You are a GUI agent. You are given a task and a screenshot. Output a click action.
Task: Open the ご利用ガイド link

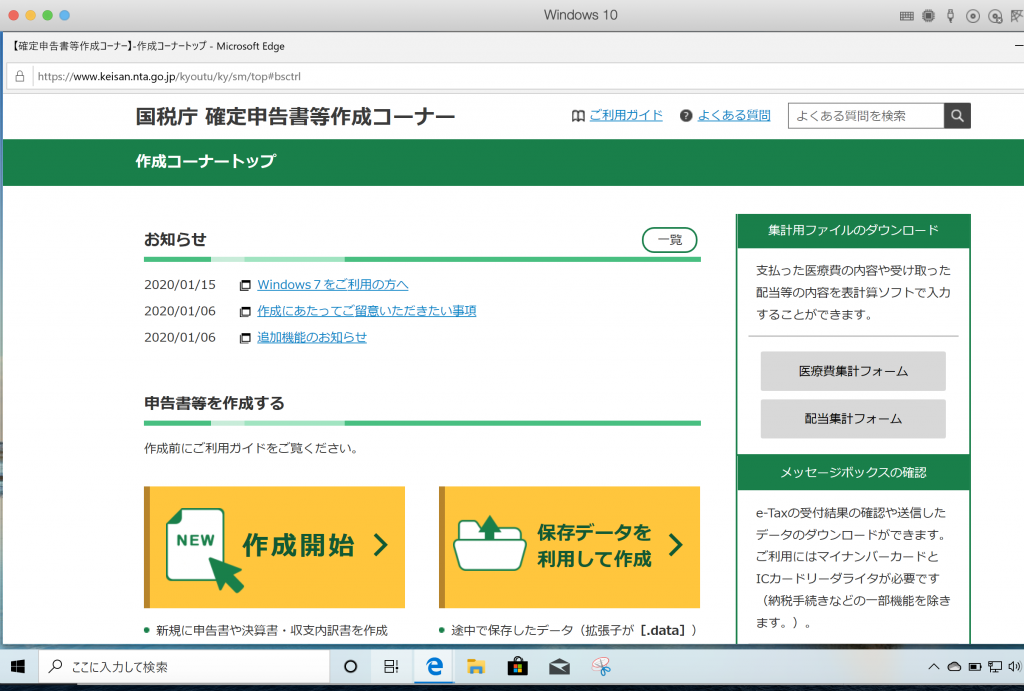coord(625,116)
